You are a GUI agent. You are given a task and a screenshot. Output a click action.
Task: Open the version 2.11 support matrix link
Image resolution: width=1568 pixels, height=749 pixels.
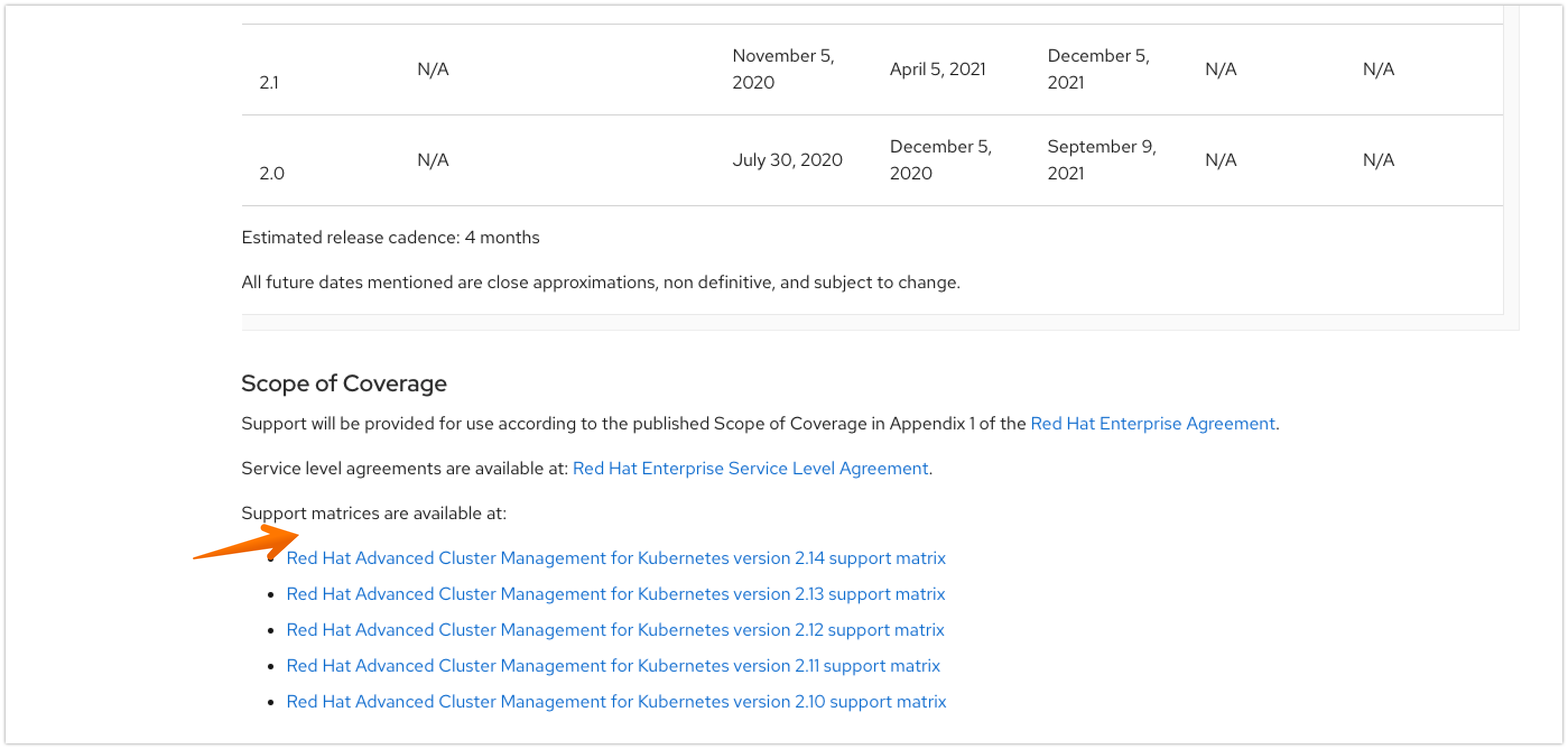pos(613,665)
